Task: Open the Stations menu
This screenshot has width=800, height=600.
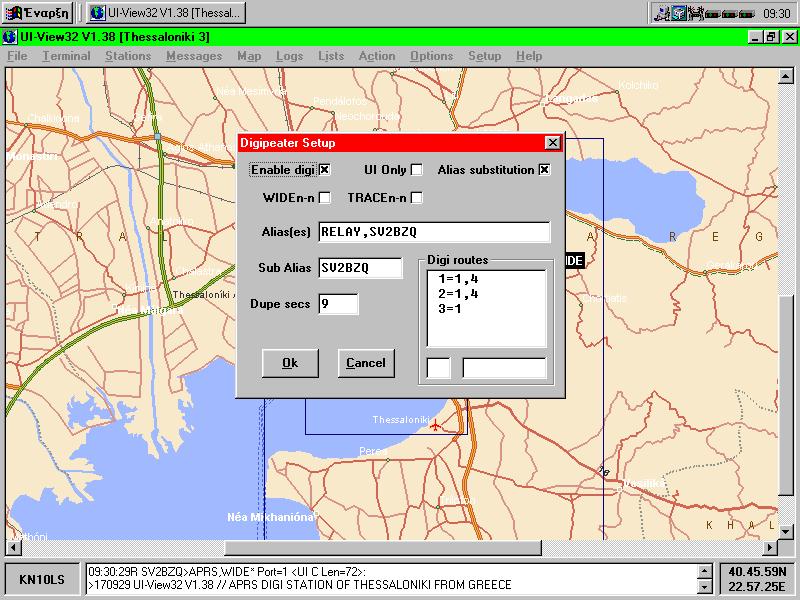Action: click(x=128, y=56)
